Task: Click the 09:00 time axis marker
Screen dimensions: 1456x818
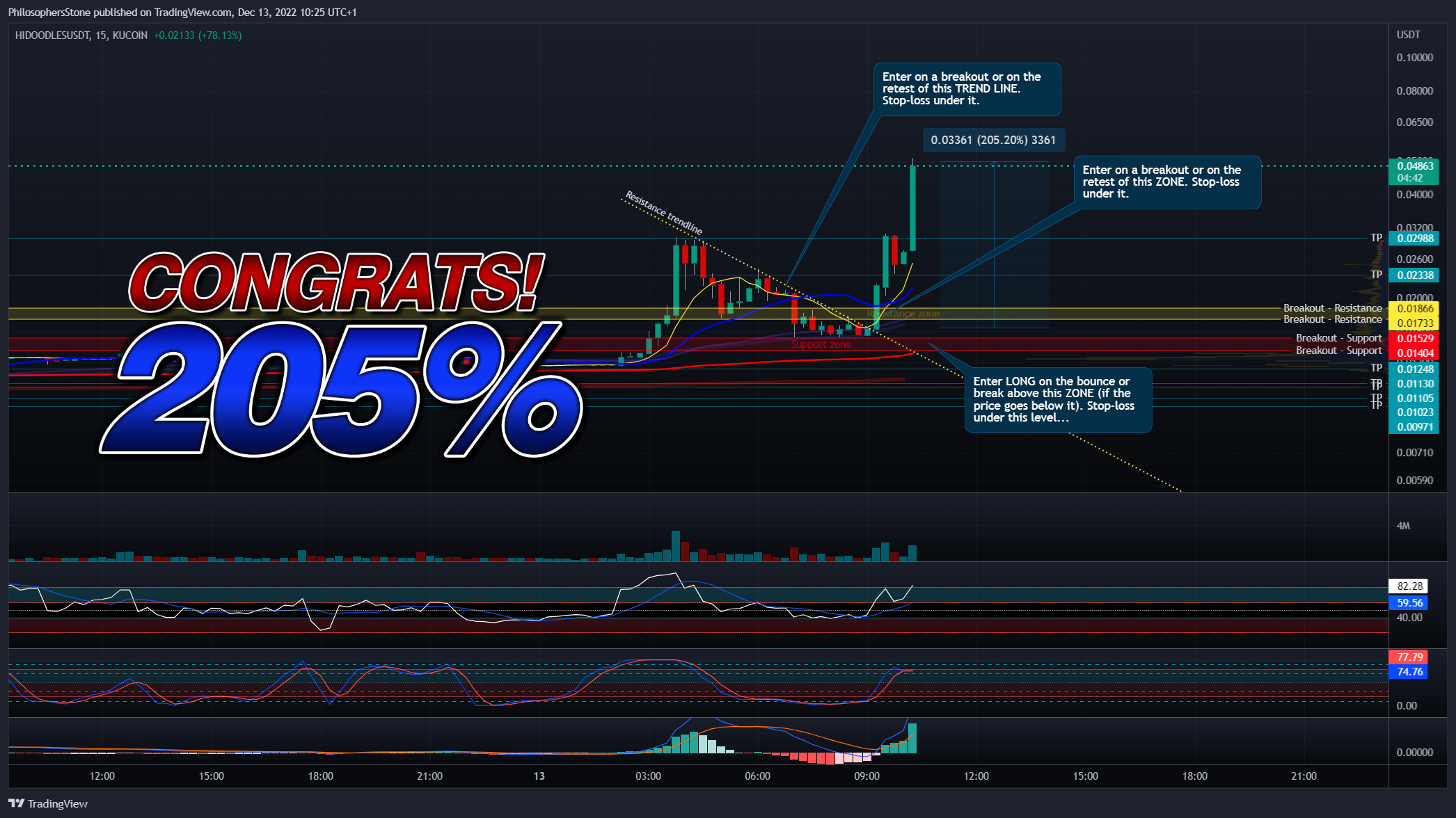Action: [867, 776]
